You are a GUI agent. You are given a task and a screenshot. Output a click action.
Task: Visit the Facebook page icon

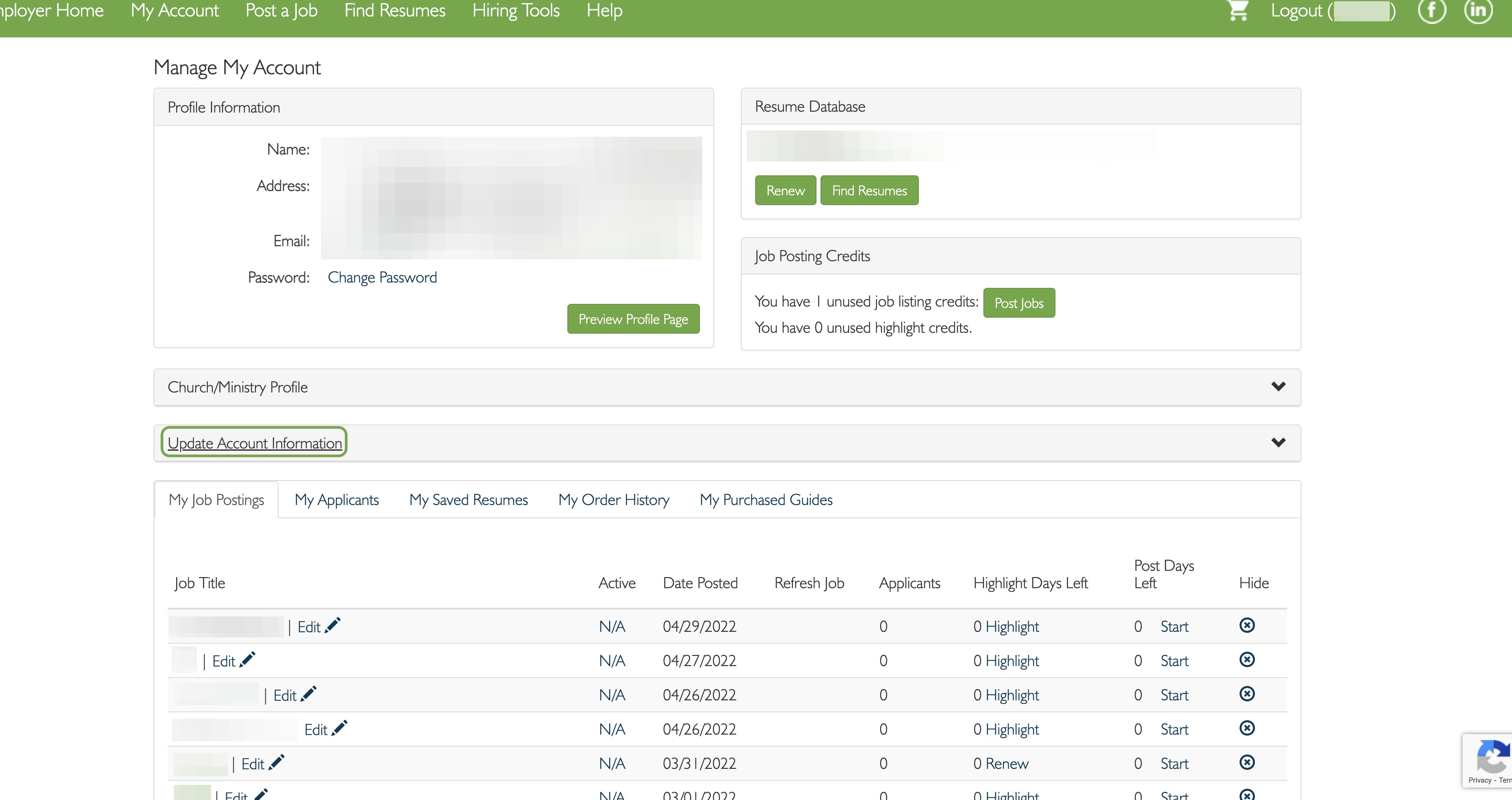[x=1431, y=10]
